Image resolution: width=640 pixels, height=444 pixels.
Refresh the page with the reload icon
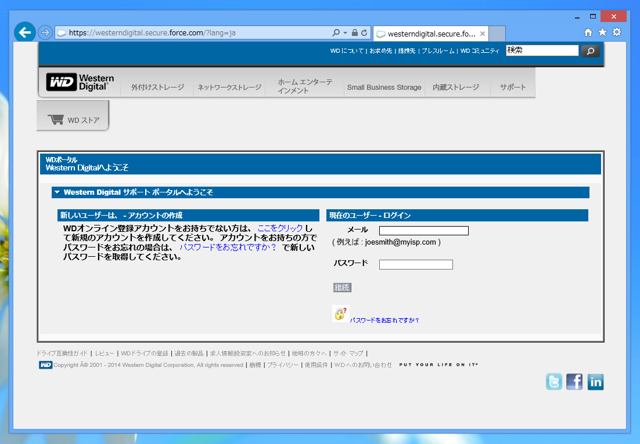pyautogui.click(x=364, y=33)
